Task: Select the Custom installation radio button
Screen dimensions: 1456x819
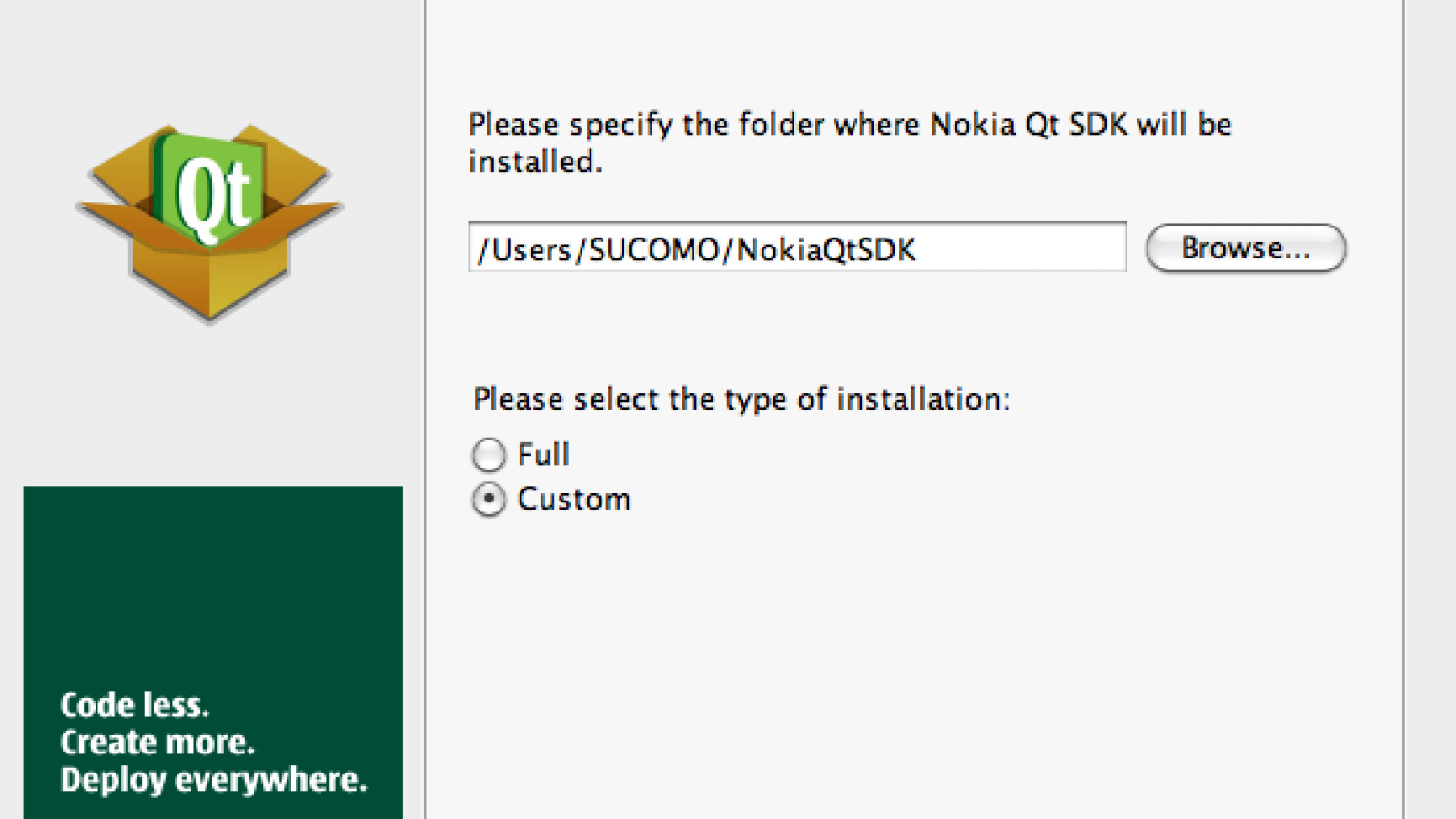Action: click(489, 499)
